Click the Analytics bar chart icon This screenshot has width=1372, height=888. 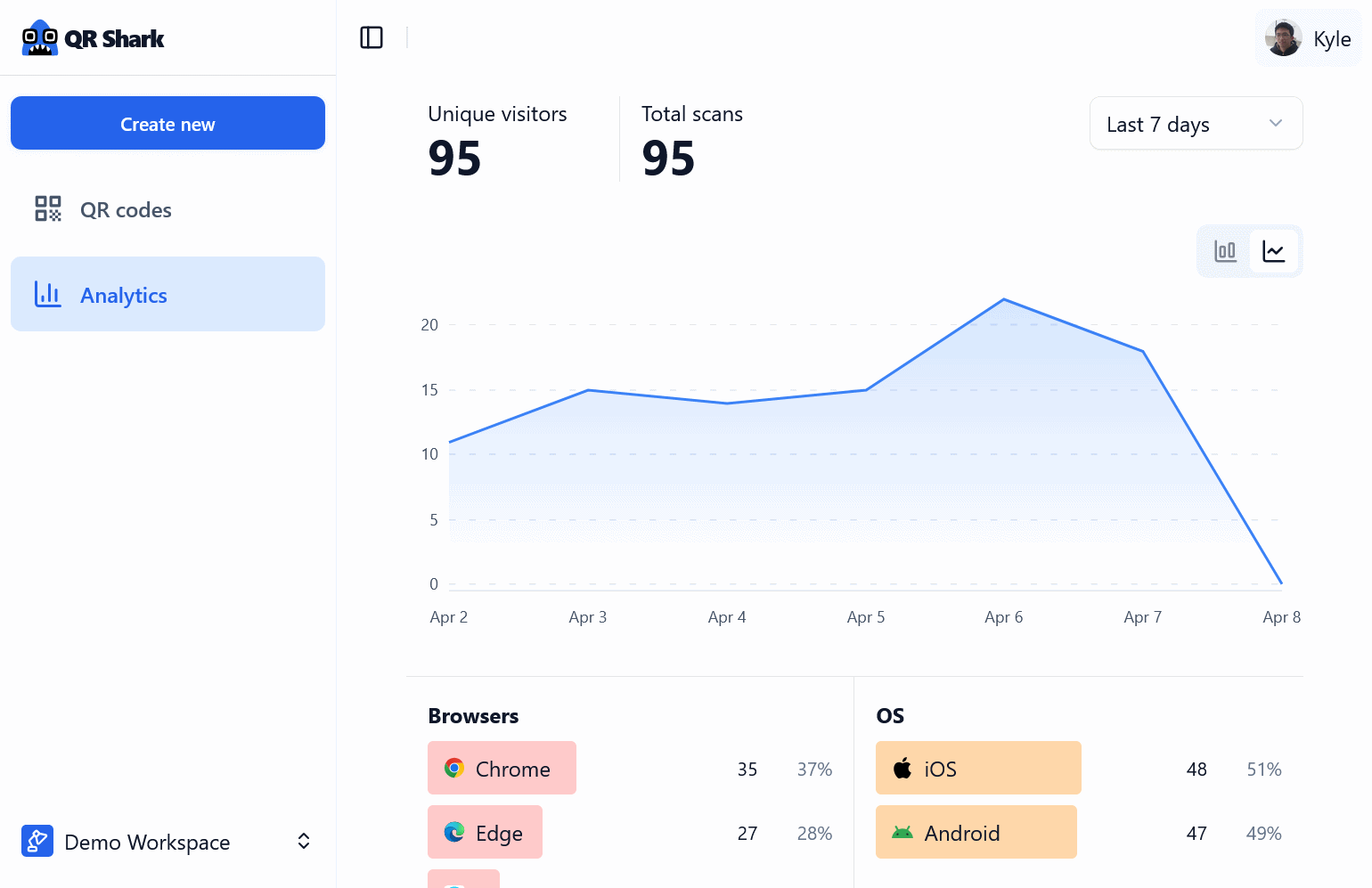[48, 295]
